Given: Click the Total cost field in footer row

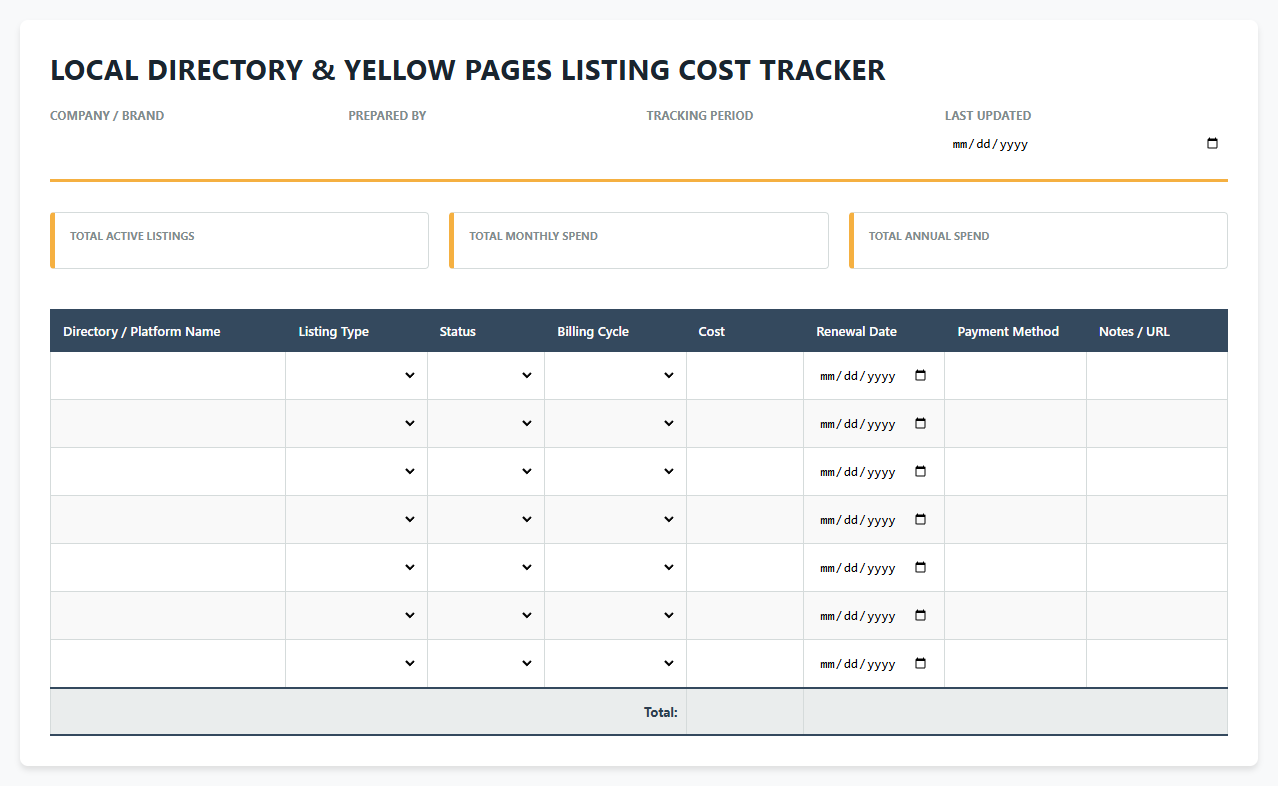Looking at the screenshot, I should 745,712.
